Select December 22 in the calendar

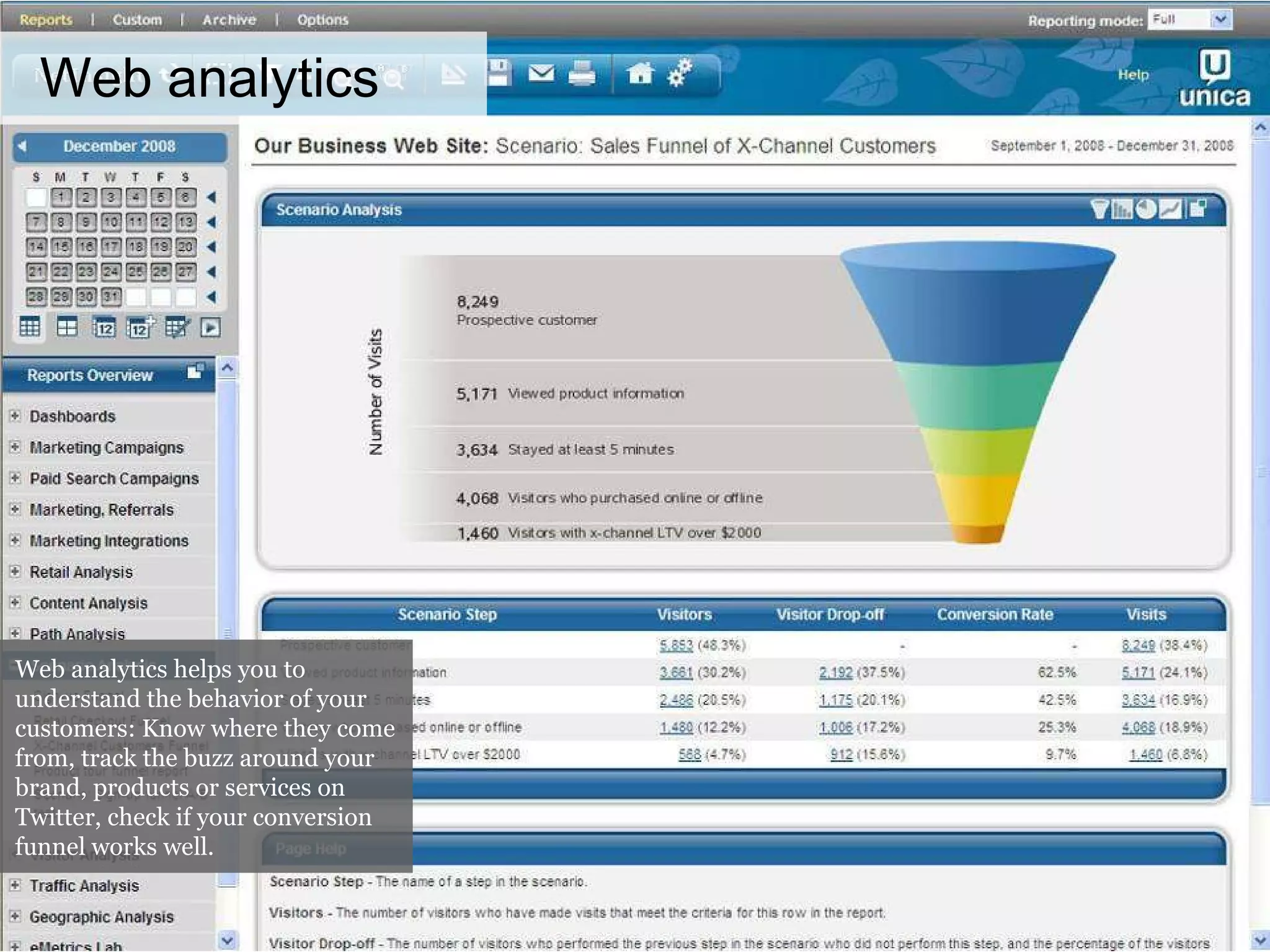pos(61,271)
